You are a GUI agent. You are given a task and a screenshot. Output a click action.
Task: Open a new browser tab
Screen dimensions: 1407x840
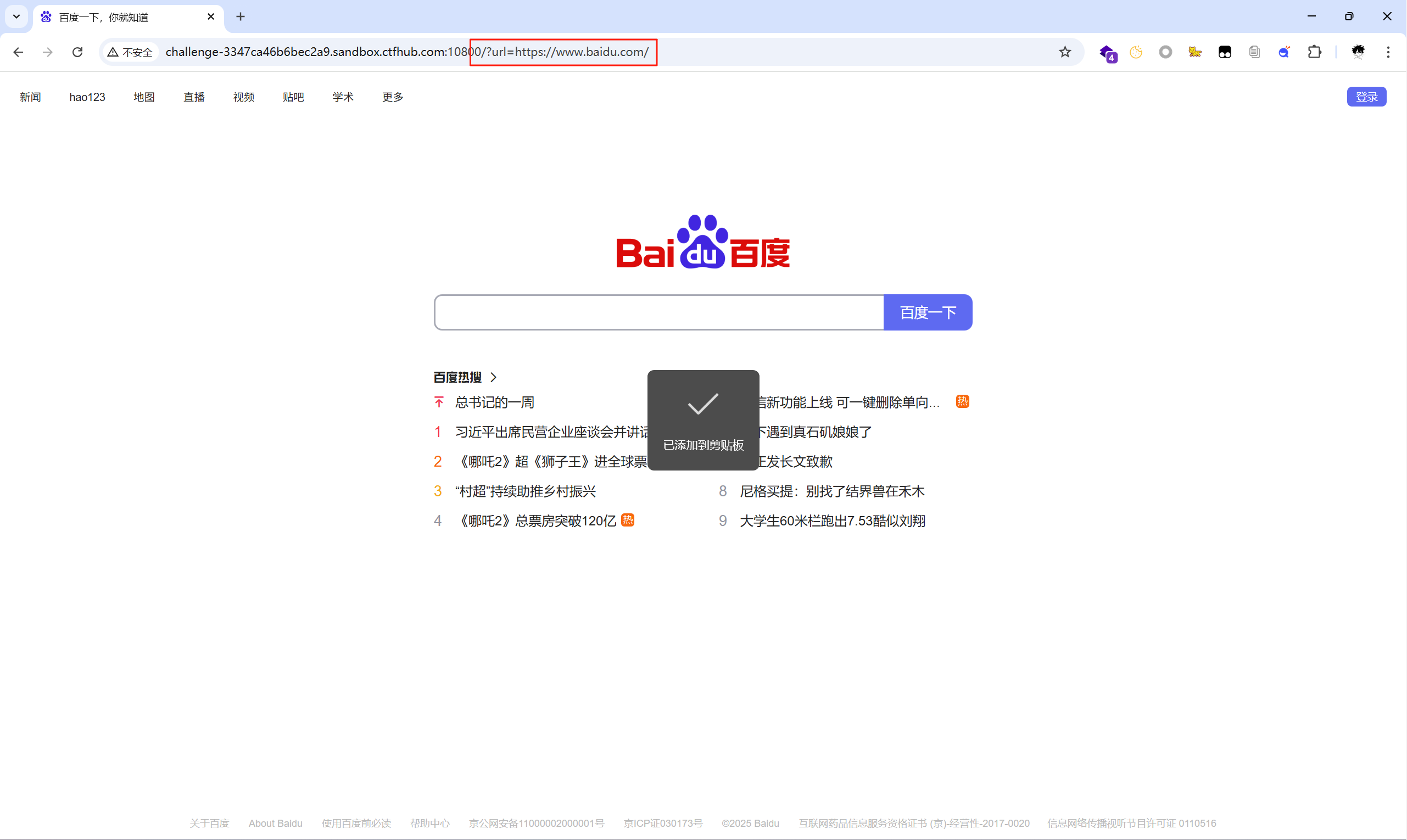pyautogui.click(x=241, y=16)
